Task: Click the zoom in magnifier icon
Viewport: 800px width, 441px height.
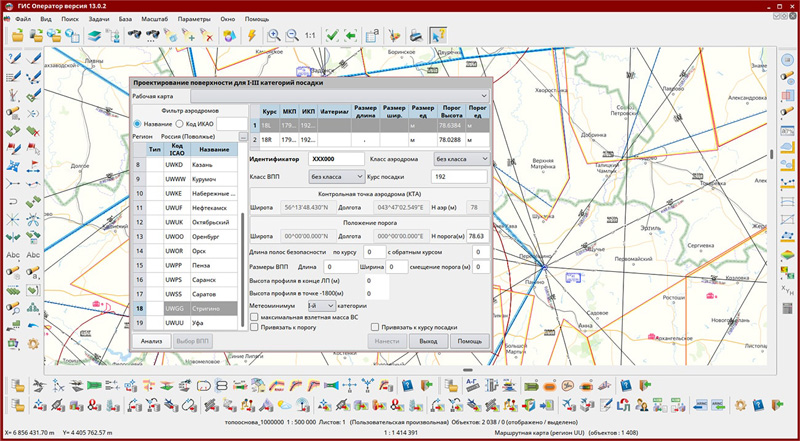Action: [274, 35]
